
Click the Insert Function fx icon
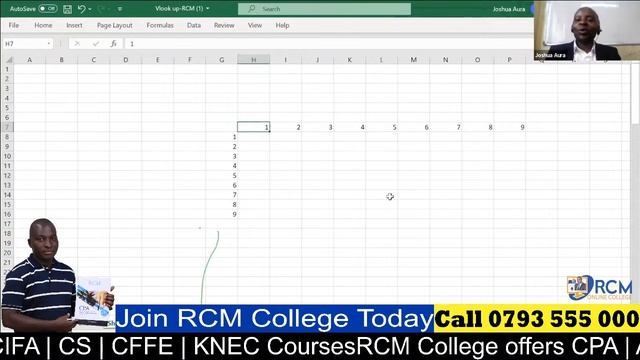click(114, 44)
